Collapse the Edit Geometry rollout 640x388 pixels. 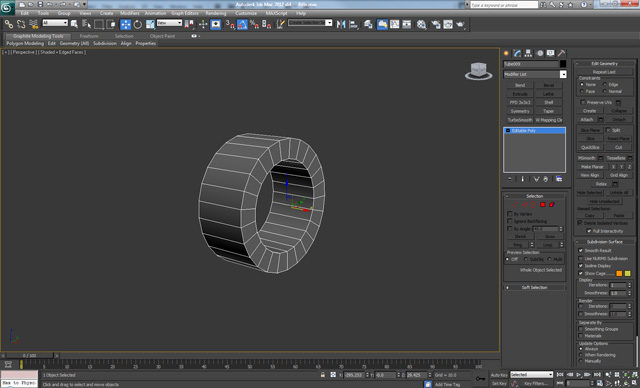pos(605,64)
